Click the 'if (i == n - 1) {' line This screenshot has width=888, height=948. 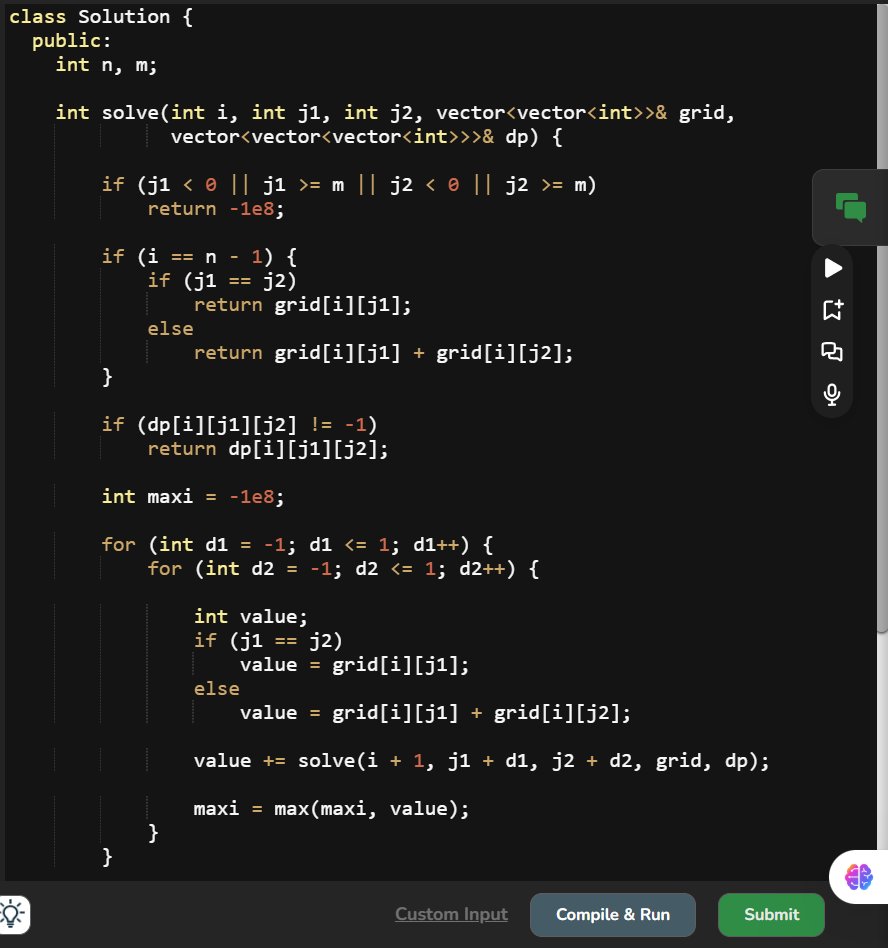coord(199,256)
